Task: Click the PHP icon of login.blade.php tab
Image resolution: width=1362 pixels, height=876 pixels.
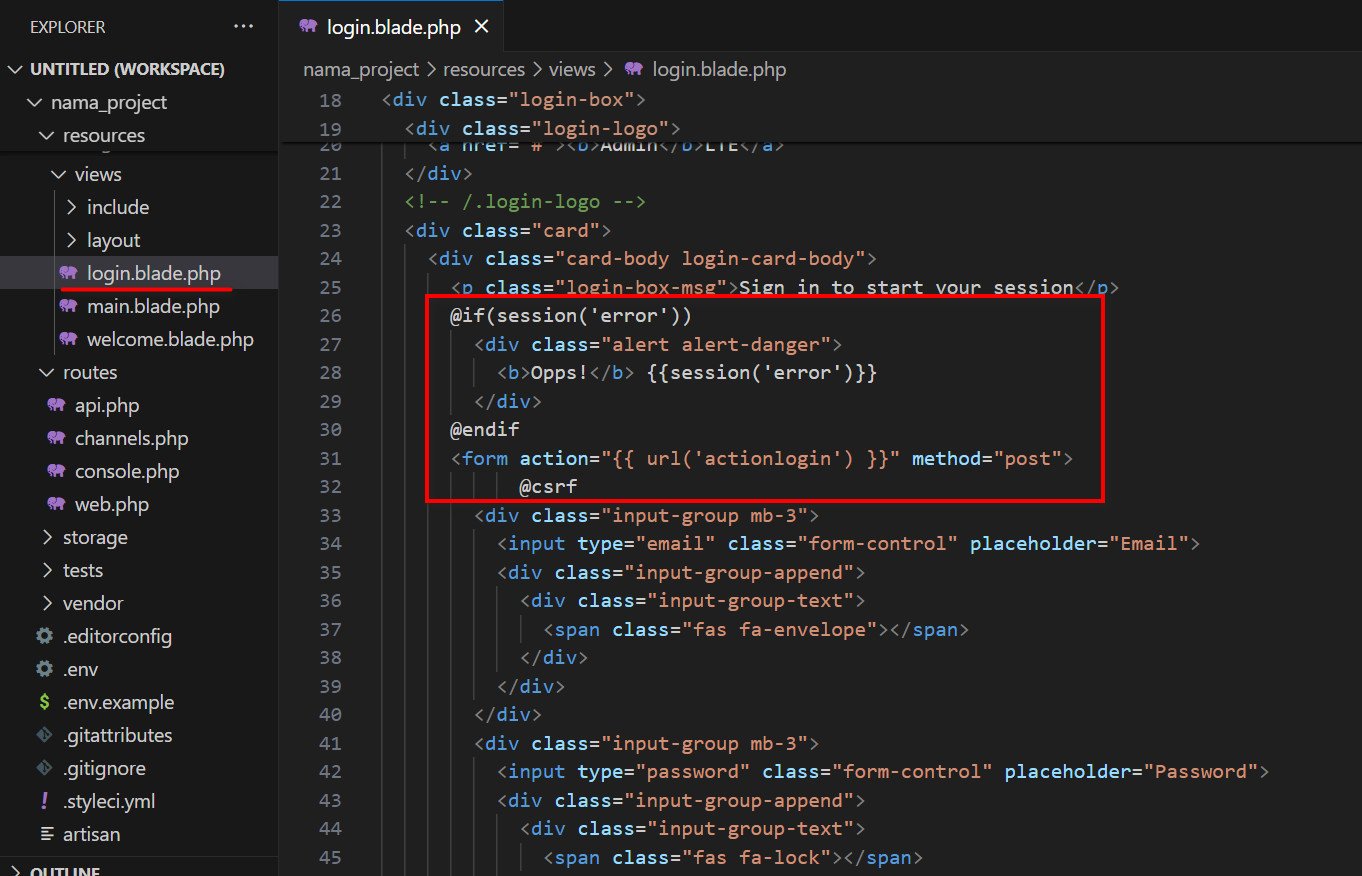Action: (308, 27)
